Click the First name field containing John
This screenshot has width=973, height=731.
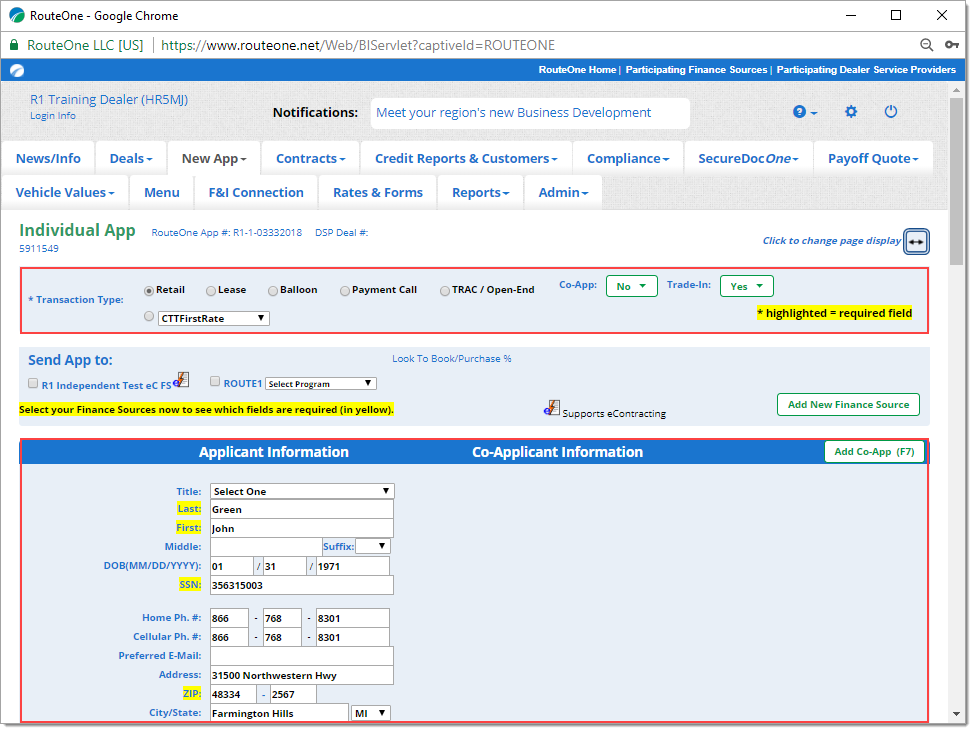coord(302,529)
